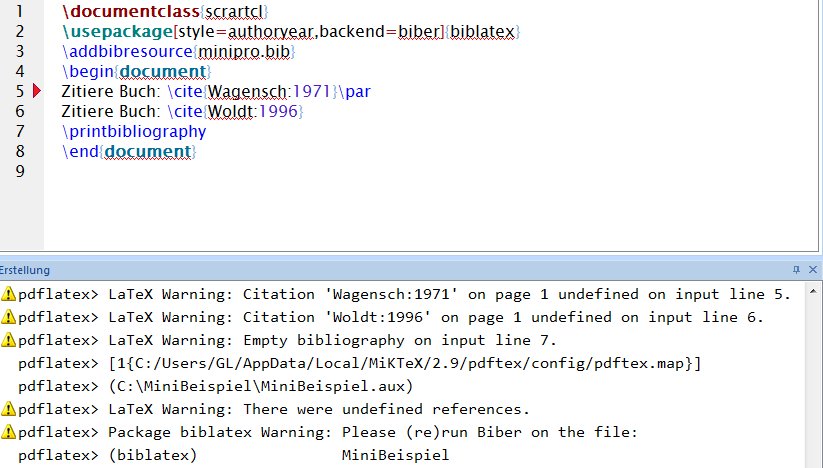
Task: Click the red marker on line 5
Action: point(37,92)
